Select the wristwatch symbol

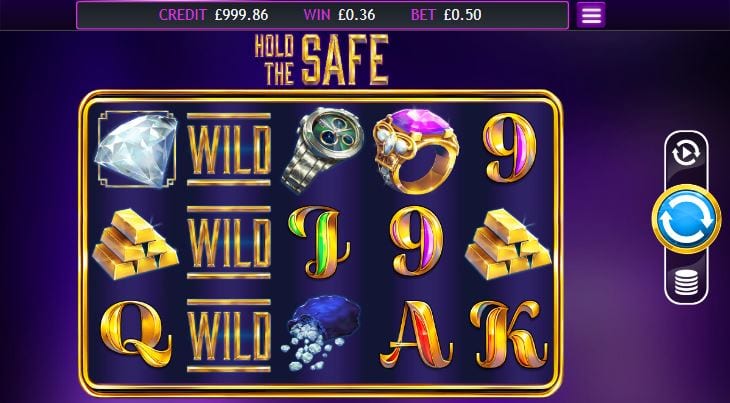coord(322,149)
